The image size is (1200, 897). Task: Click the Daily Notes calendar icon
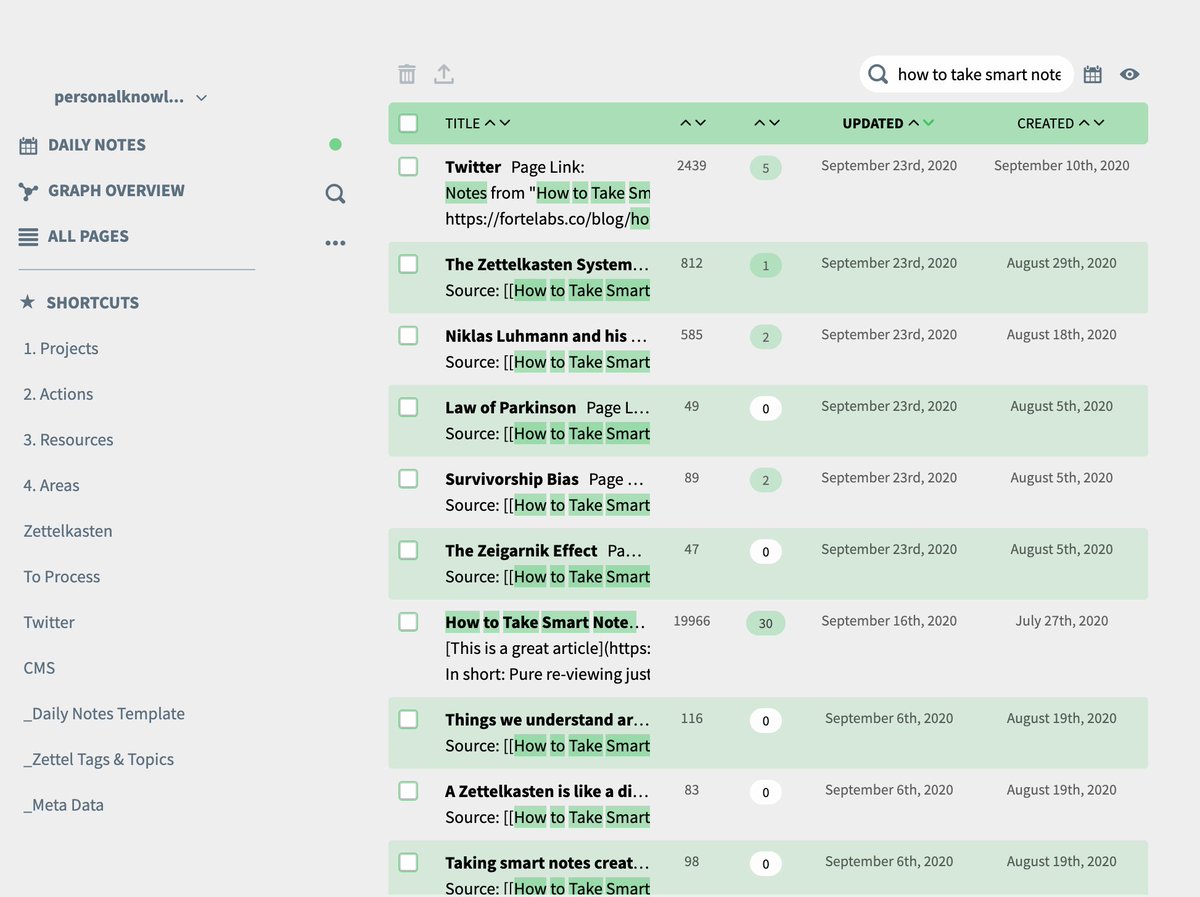point(28,145)
